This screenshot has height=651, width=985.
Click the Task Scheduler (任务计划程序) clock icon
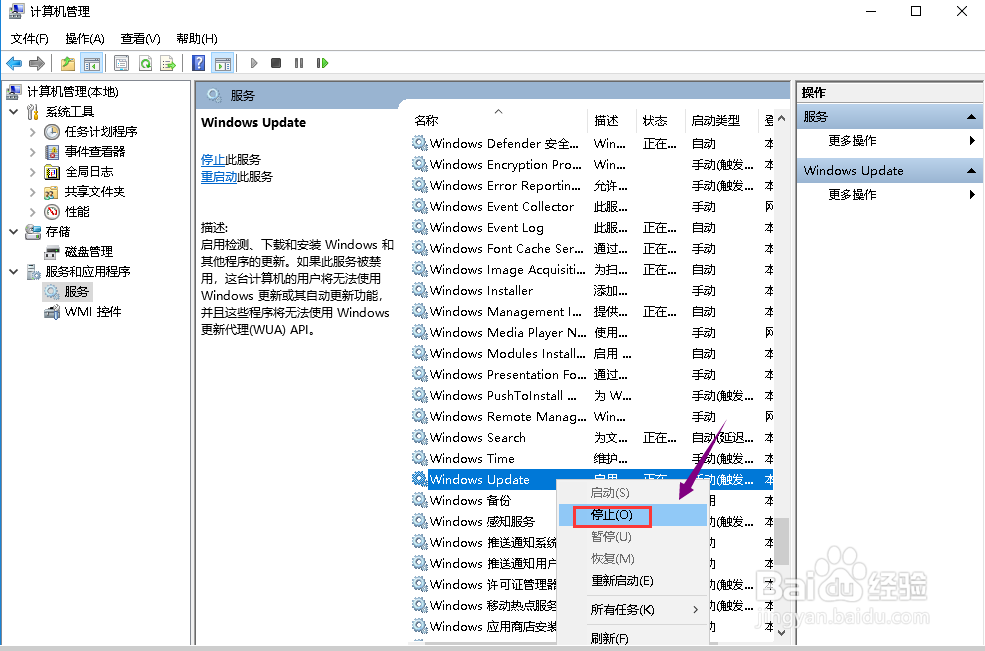[52, 132]
